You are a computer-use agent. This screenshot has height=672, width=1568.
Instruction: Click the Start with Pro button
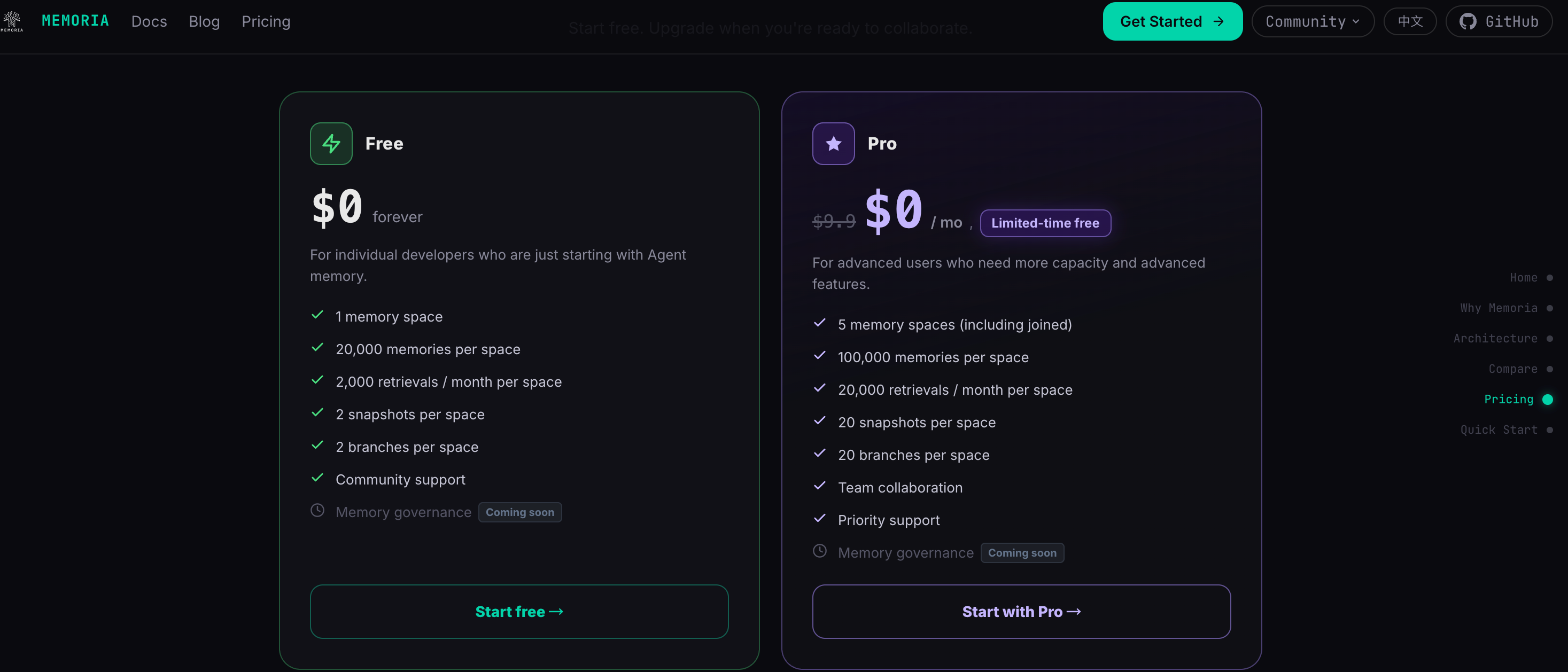(1021, 612)
